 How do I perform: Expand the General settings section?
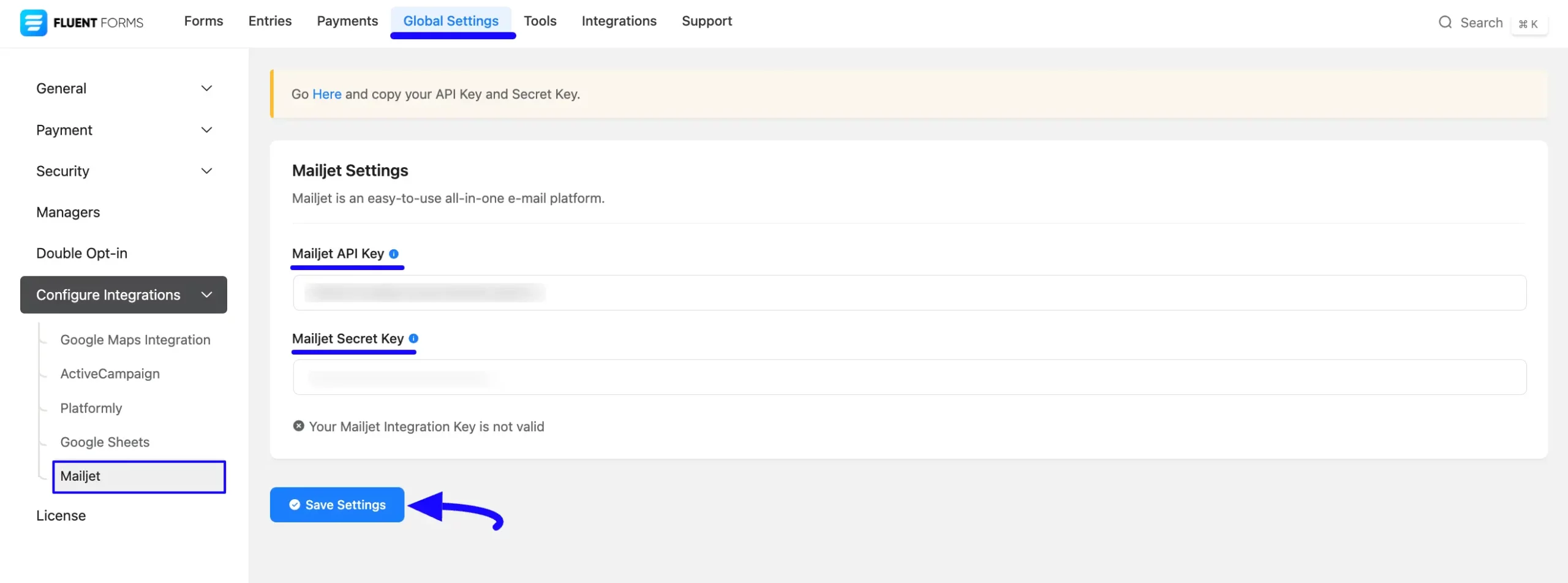pos(206,88)
